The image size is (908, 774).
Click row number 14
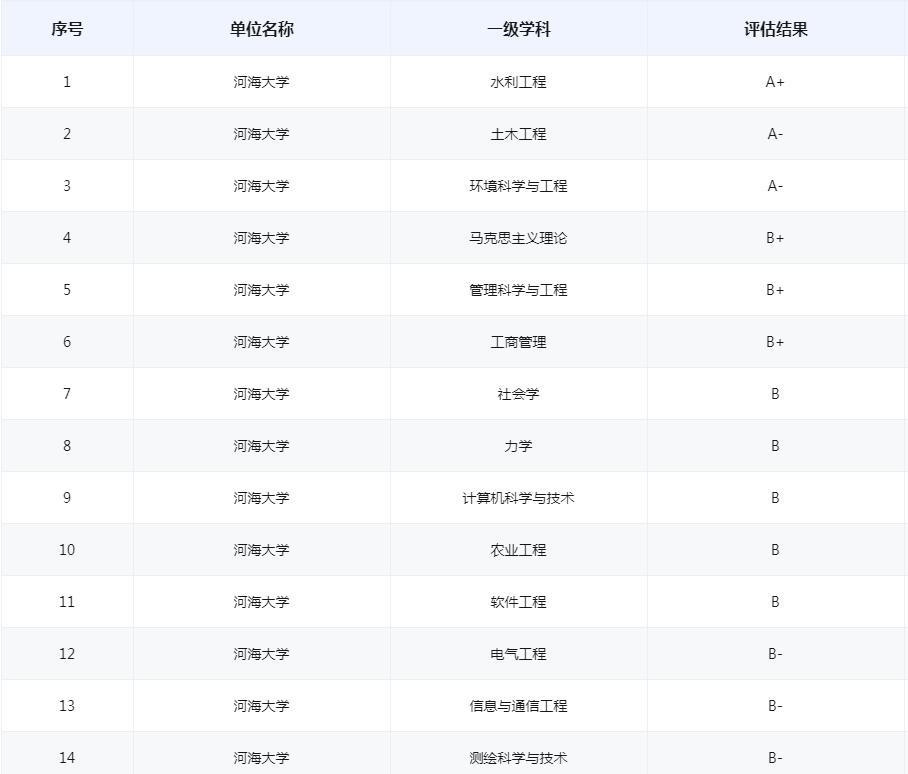pos(67,758)
